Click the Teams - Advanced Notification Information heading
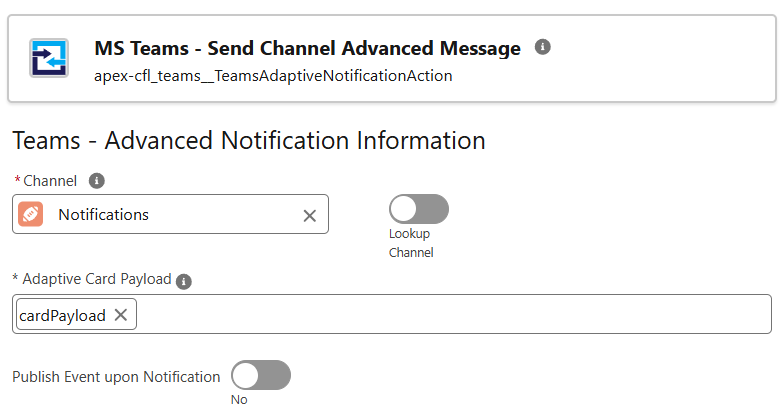The height and width of the screenshot is (413, 783). click(x=249, y=140)
